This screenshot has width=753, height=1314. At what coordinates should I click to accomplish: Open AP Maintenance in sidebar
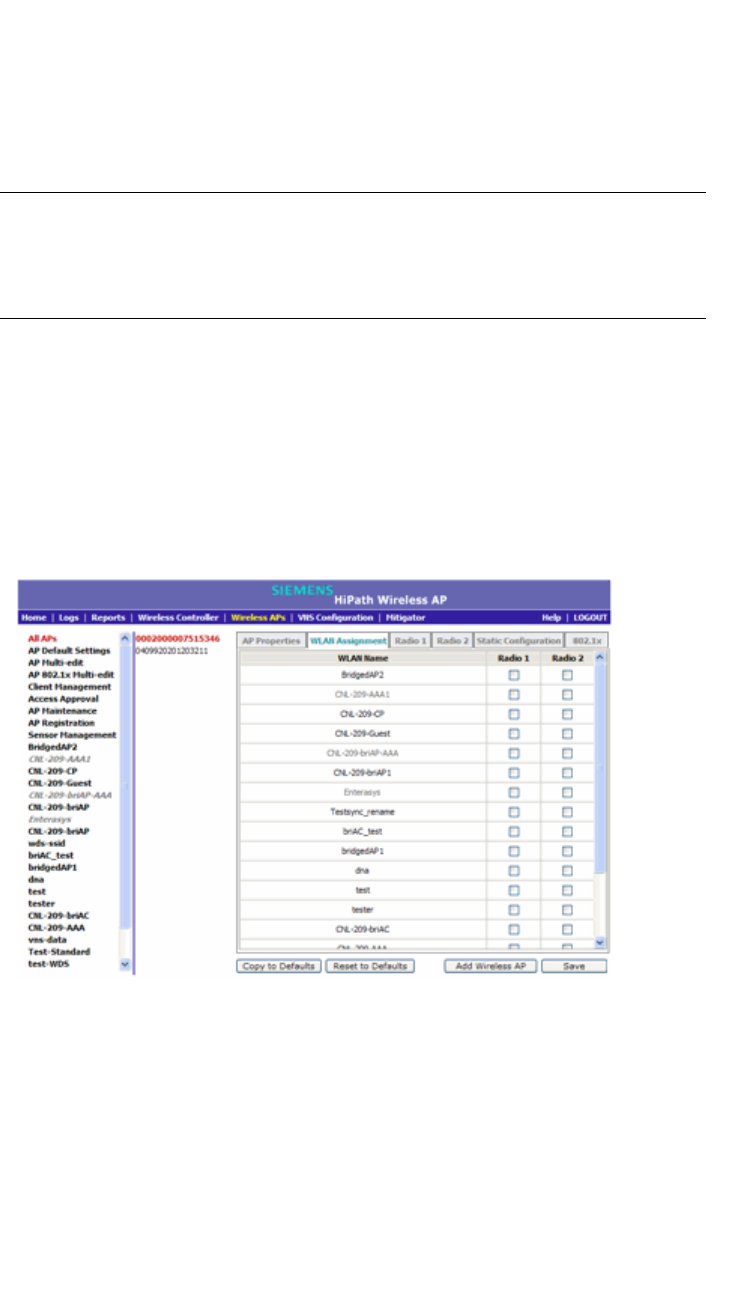(x=62, y=710)
